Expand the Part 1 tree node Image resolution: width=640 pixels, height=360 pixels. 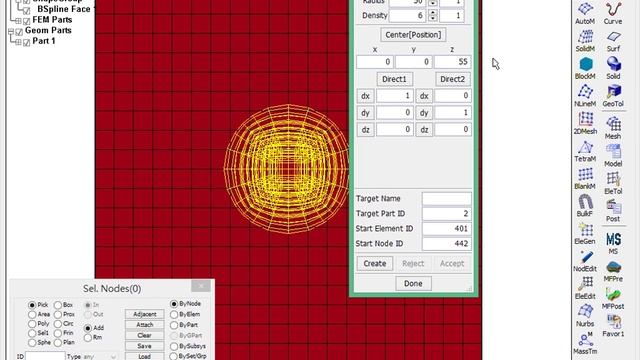click(x=18, y=42)
